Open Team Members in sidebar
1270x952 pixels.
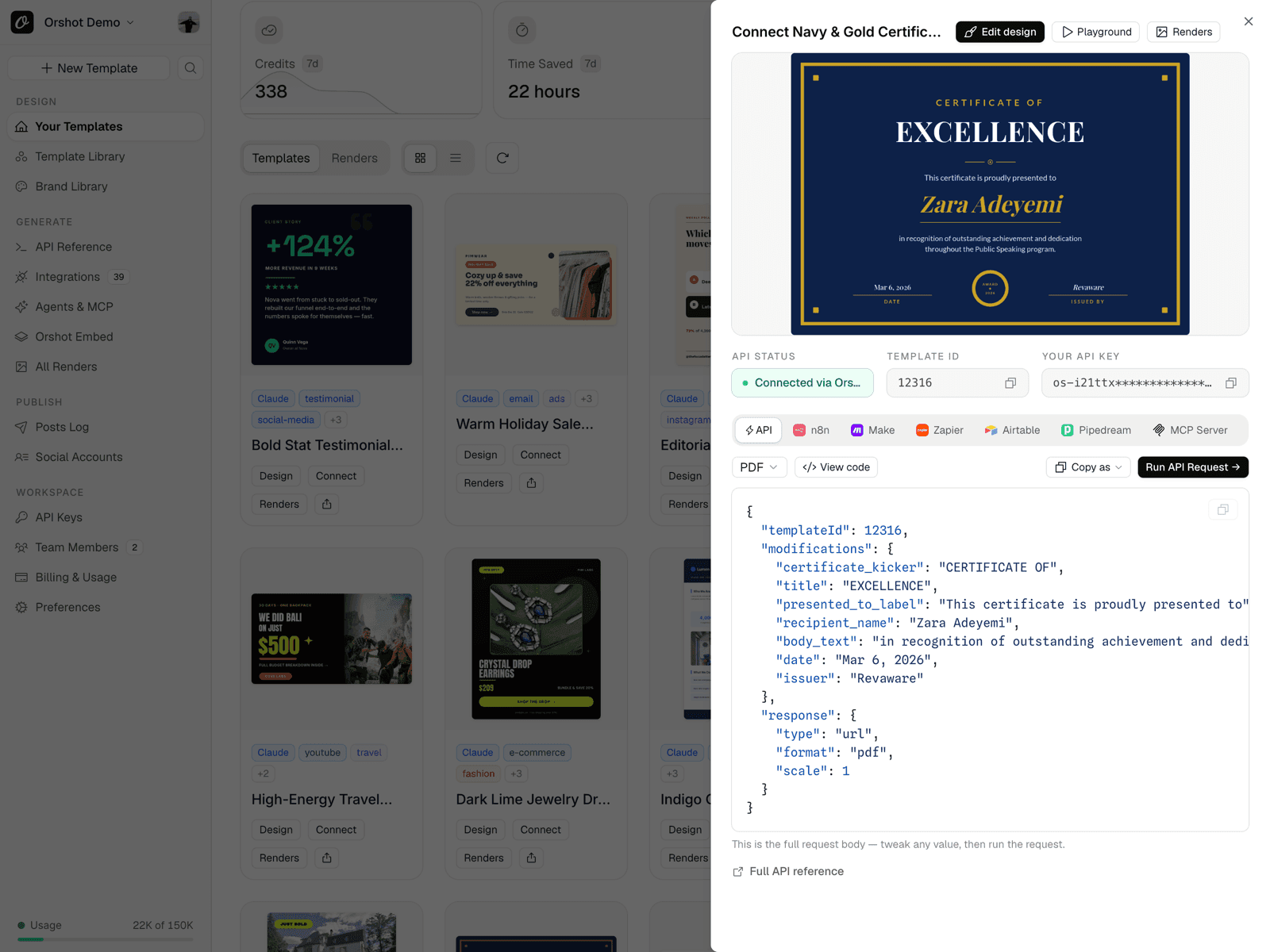106,547
